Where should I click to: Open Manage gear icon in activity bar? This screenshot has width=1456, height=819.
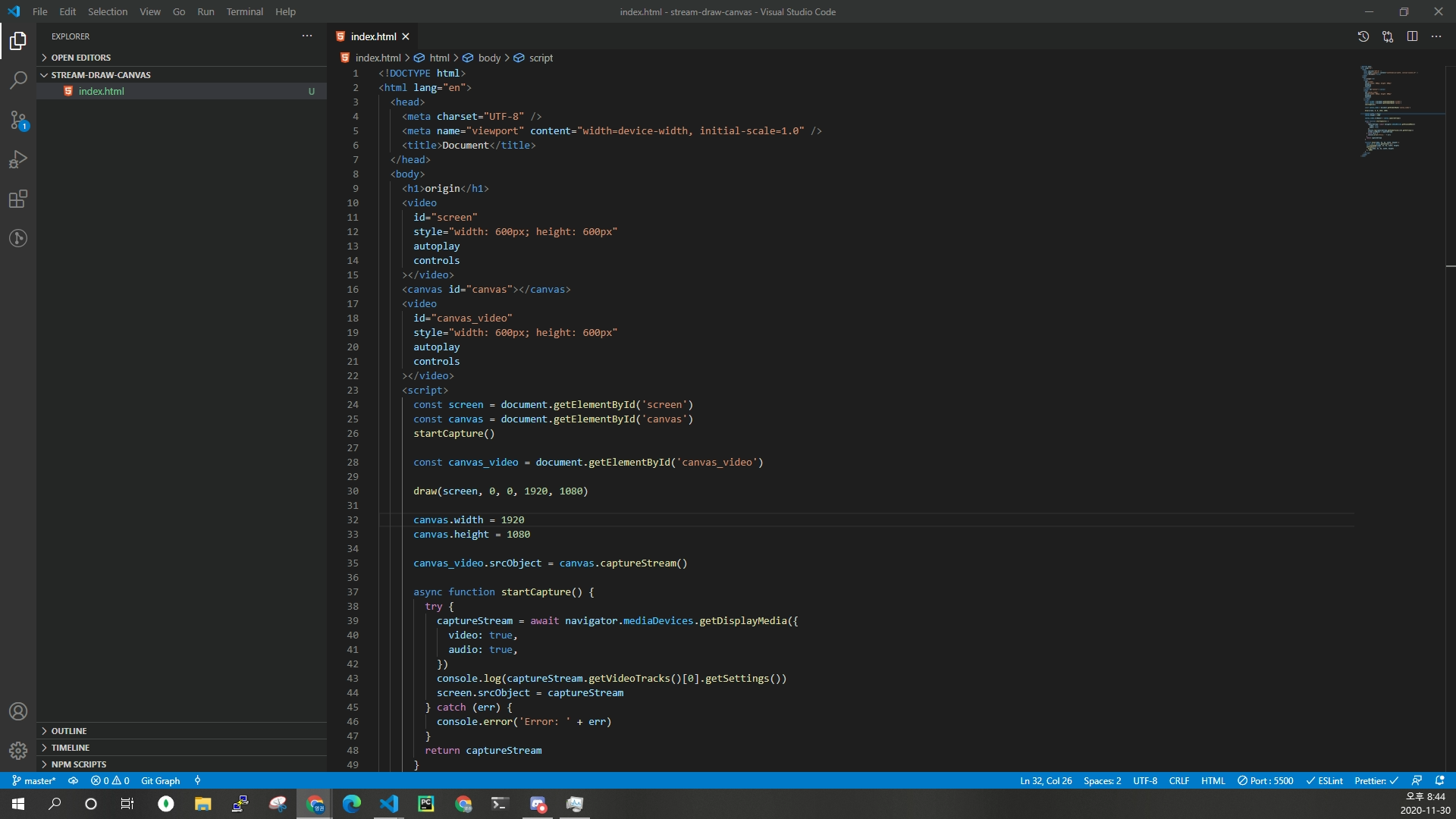[18, 751]
